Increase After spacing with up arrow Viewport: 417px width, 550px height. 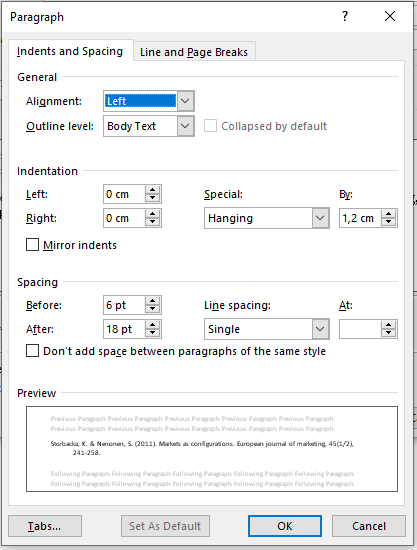tap(153, 325)
